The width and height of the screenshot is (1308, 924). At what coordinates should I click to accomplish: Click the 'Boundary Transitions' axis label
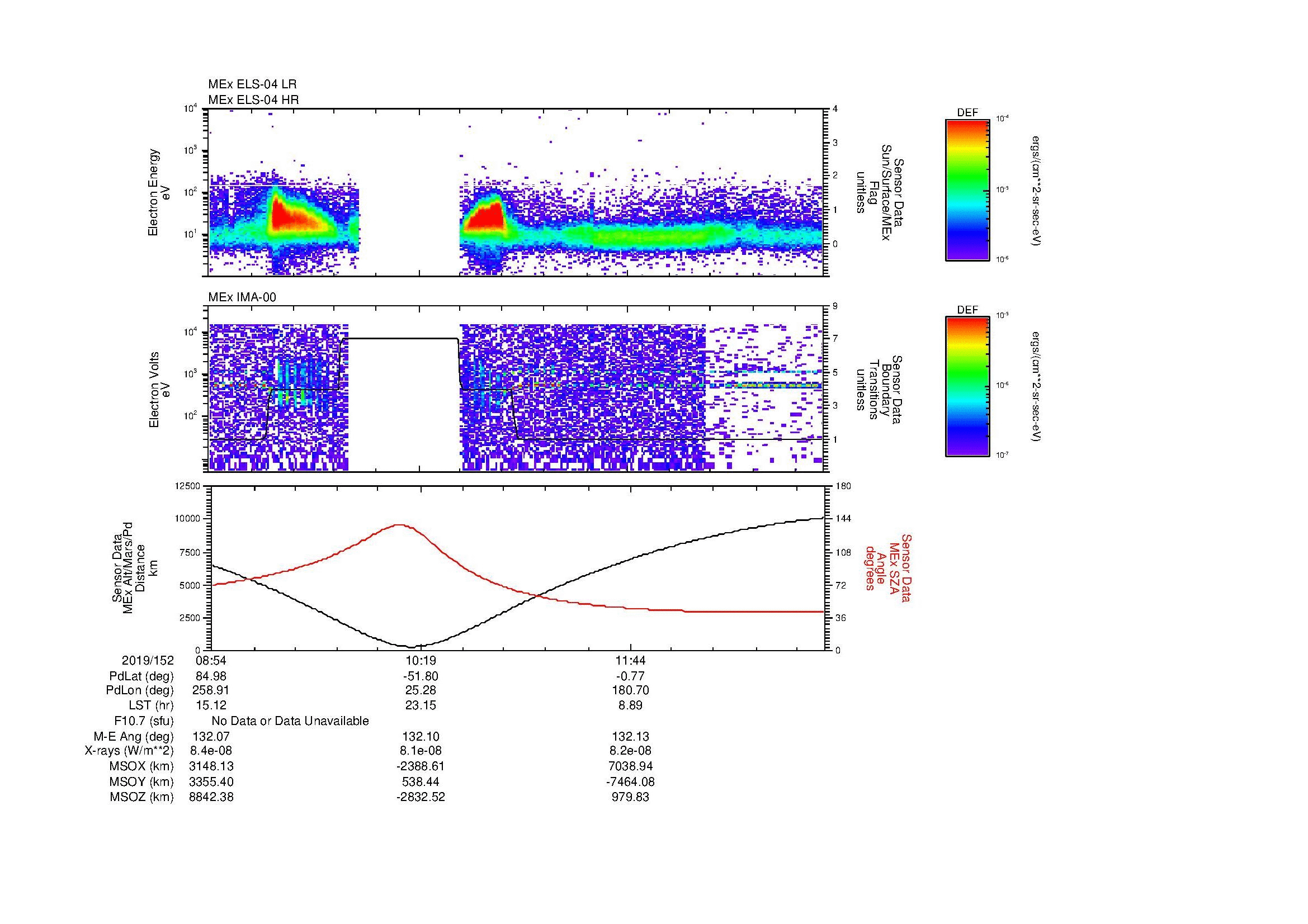(879, 390)
